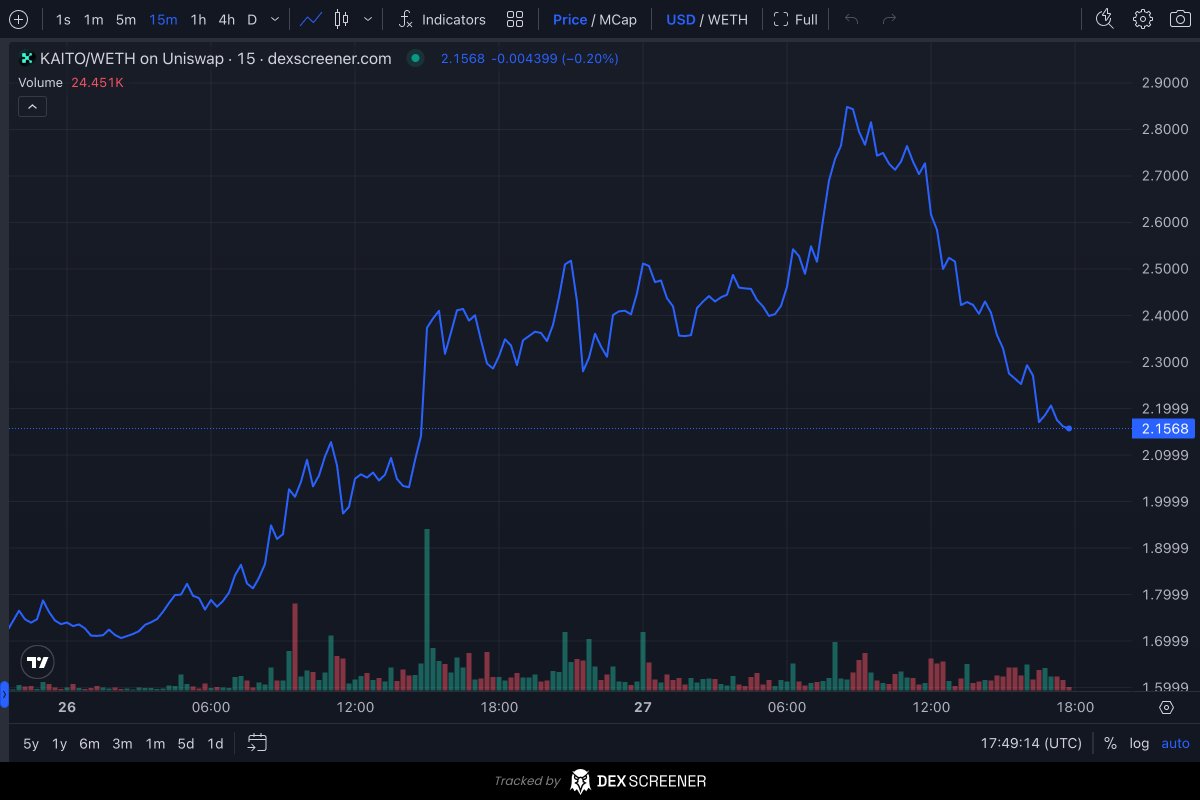Open timezone menu at 17:49:14 (UTC)
Image resolution: width=1200 pixels, height=800 pixels.
tap(1031, 743)
